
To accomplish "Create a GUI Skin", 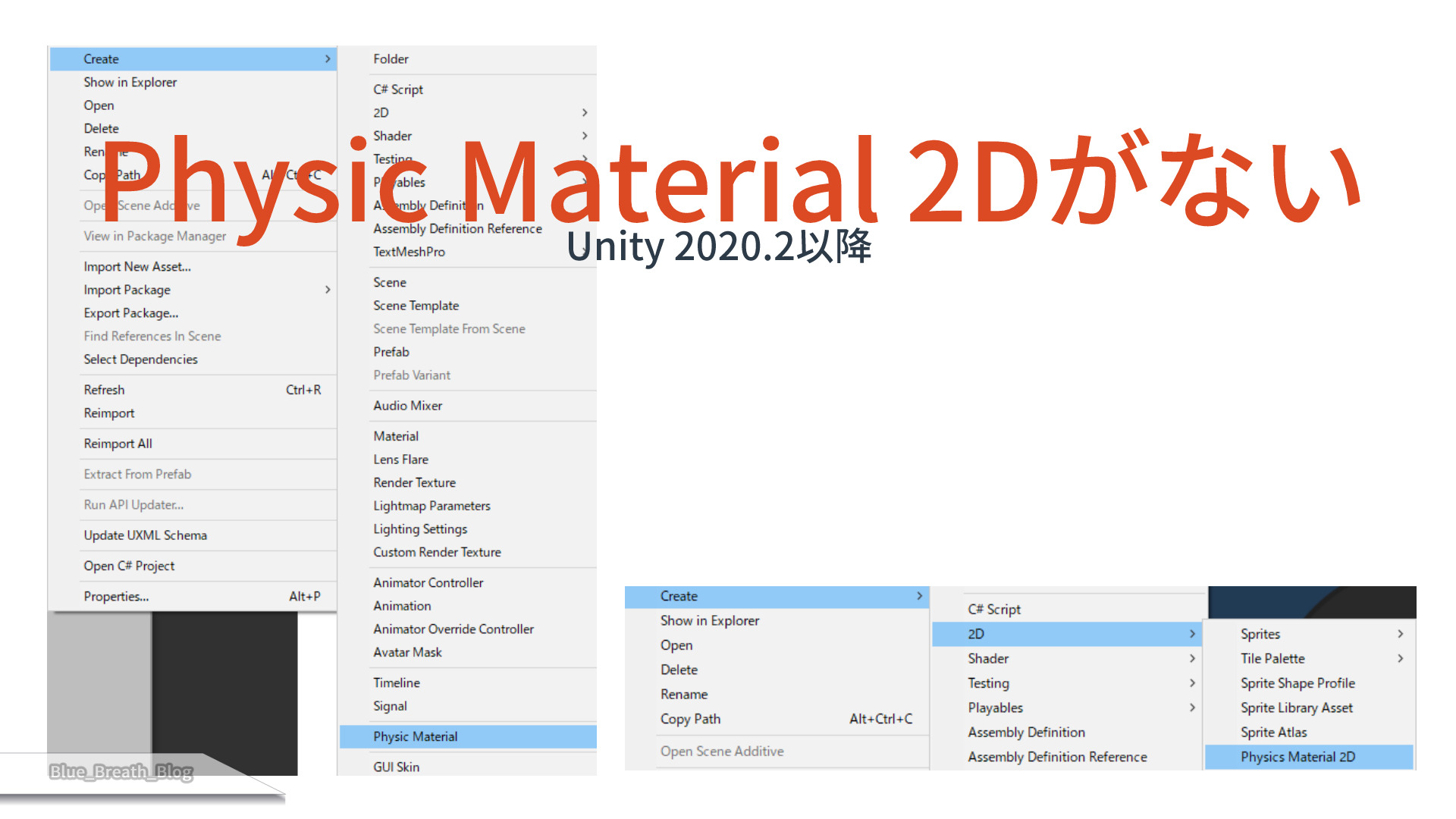I will click(397, 767).
